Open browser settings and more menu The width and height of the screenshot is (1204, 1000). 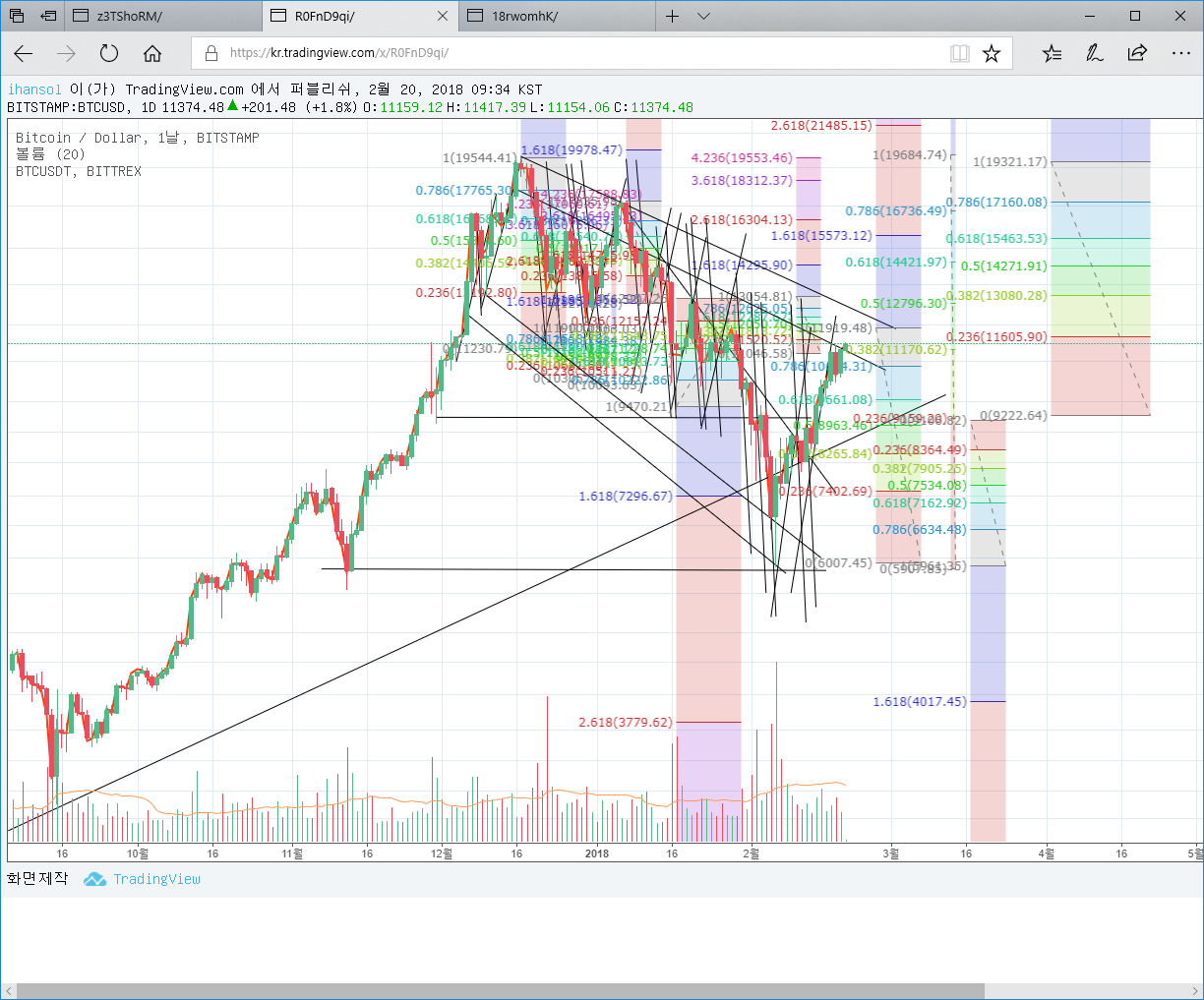(1181, 53)
